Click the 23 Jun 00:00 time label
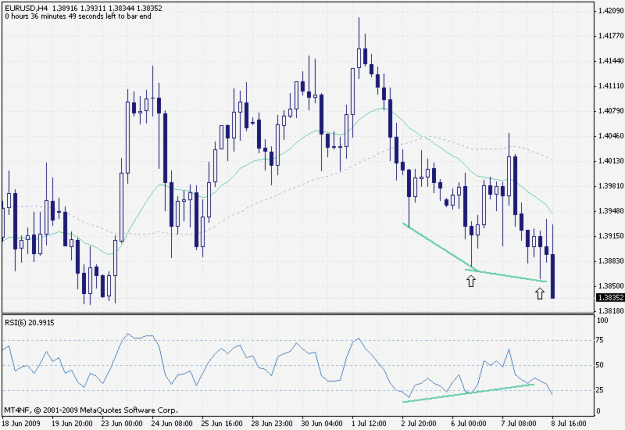Screen dimensions: 625x430 (122, 423)
